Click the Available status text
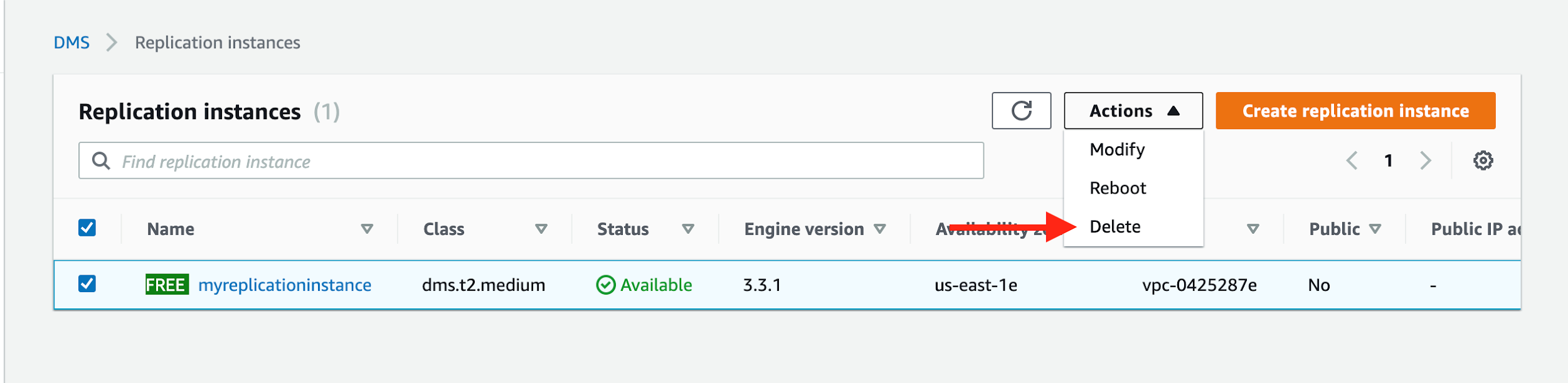 tap(656, 285)
